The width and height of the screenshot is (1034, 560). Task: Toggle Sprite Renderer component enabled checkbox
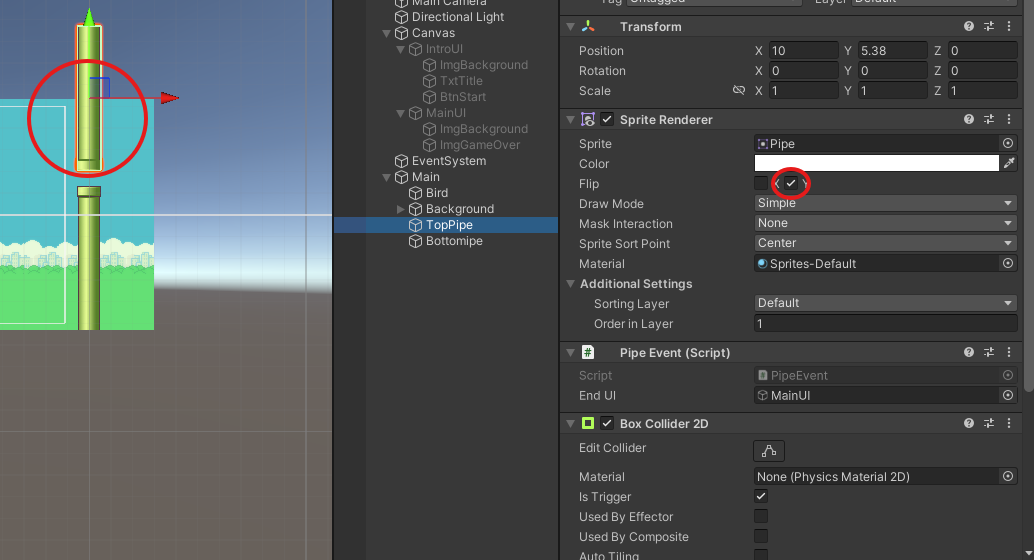pyautogui.click(x=607, y=119)
